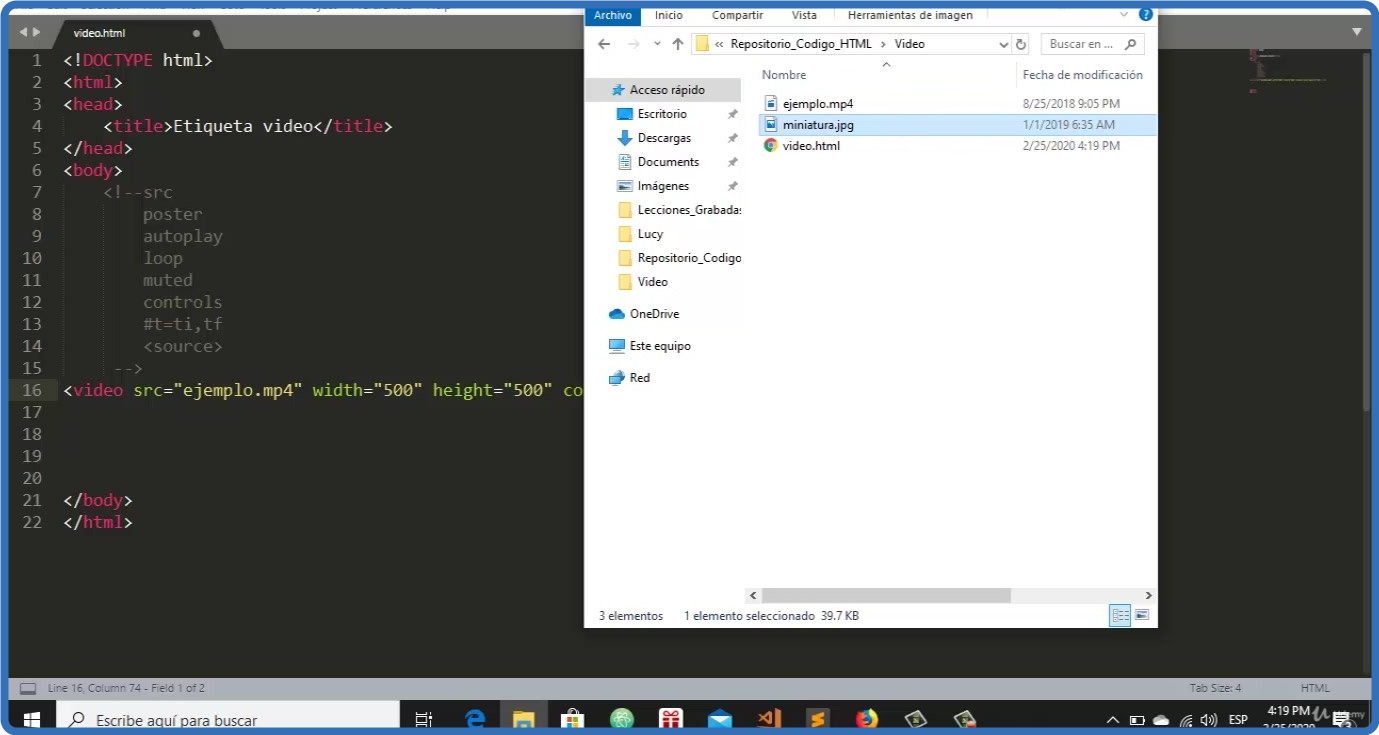
Task: Open Firefox from the taskbar
Action: coord(866,719)
